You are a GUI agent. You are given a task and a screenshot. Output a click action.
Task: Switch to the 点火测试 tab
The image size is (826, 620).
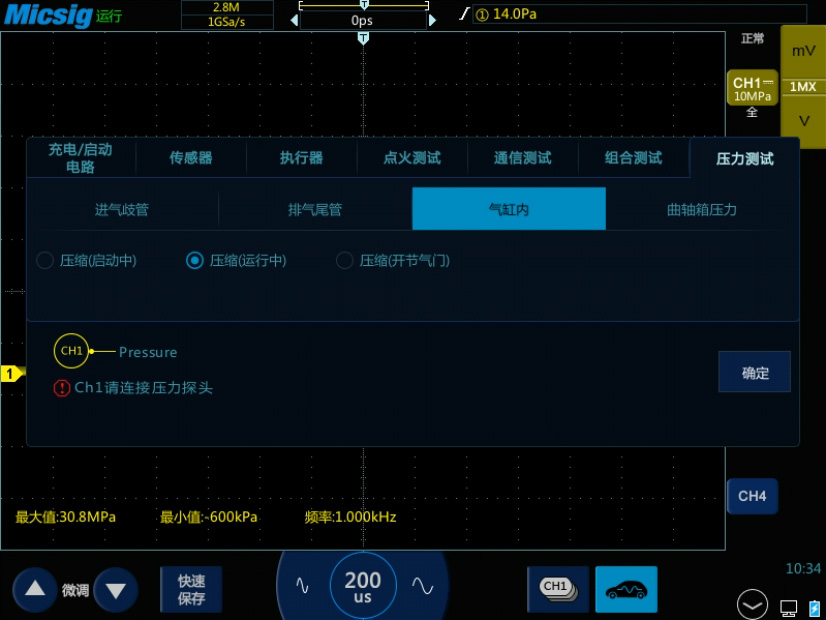click(412, 158)
